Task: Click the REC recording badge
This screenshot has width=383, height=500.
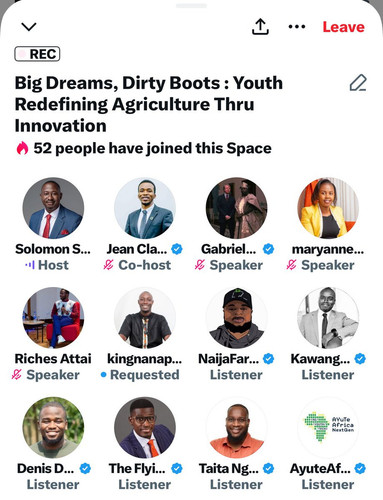Action: [x=37, y=54]
